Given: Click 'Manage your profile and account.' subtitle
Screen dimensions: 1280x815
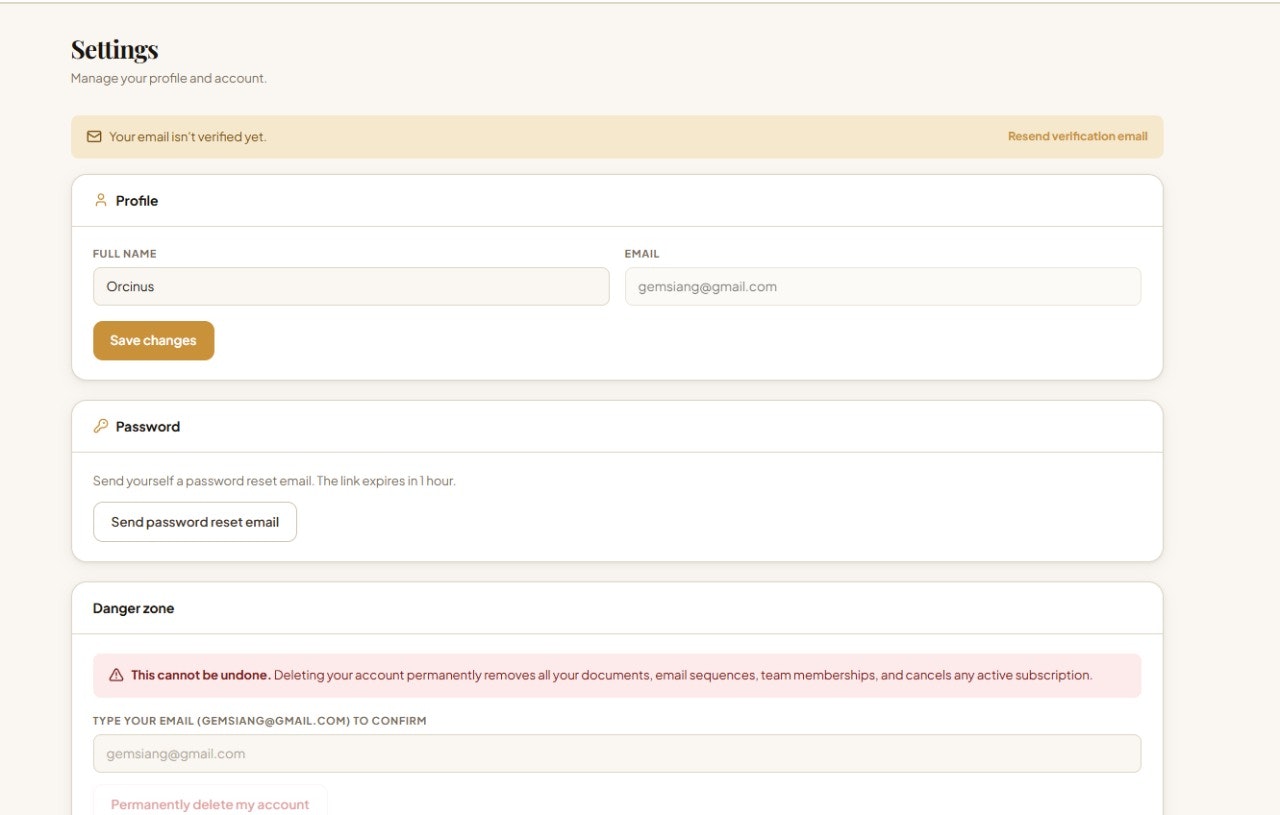Looking at the screenshot, I should tap(169, 78).
